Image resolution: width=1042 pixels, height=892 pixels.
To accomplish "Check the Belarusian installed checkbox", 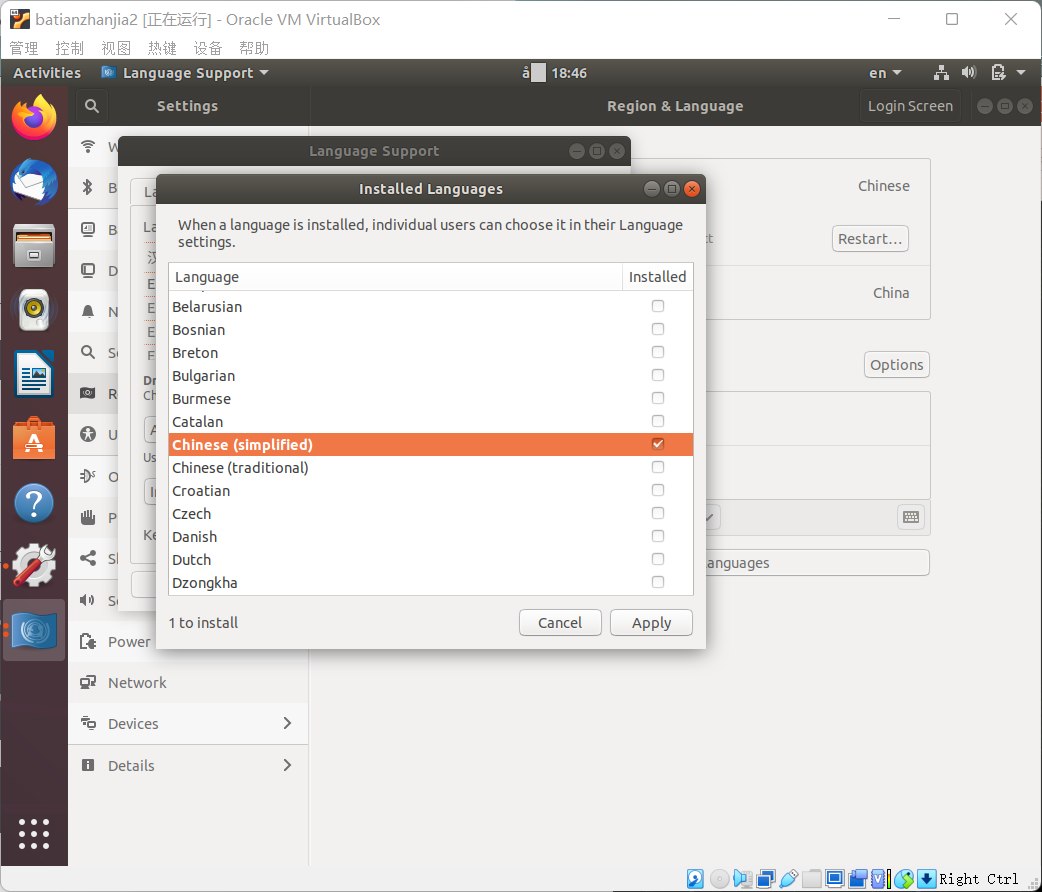I will point(658,306).
